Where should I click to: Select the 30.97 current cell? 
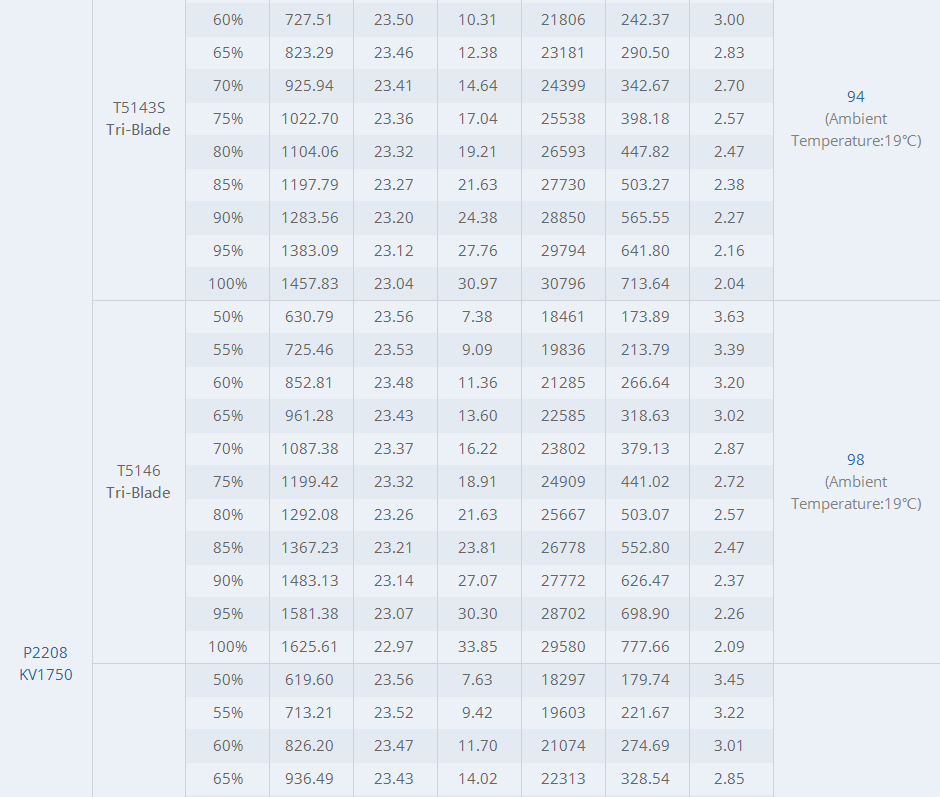478,284
